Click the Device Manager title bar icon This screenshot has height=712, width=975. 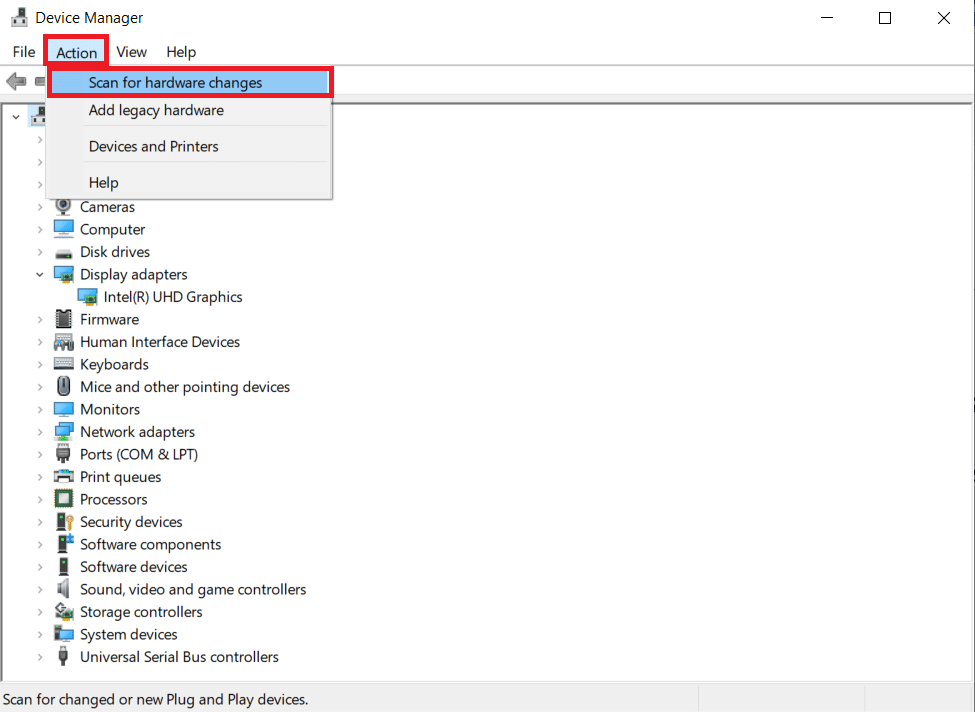point(19,17)
